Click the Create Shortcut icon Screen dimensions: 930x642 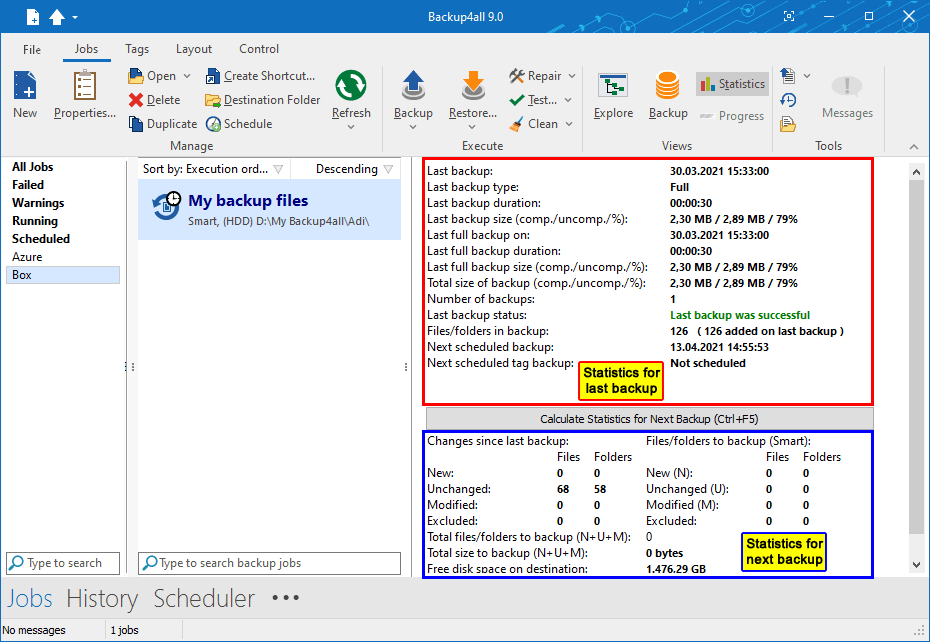coord(213,76)
